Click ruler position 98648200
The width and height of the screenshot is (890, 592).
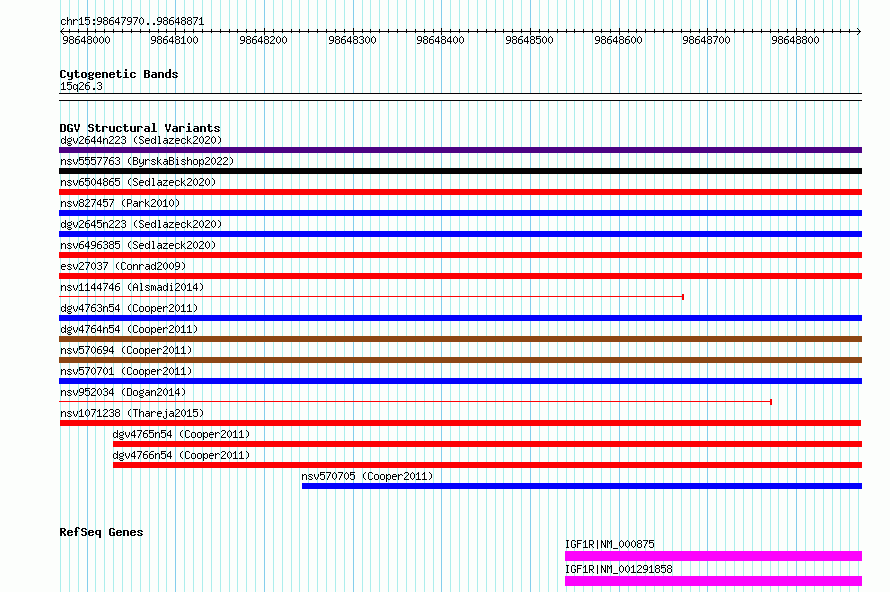pyautogui.click(x=263, y=40)
